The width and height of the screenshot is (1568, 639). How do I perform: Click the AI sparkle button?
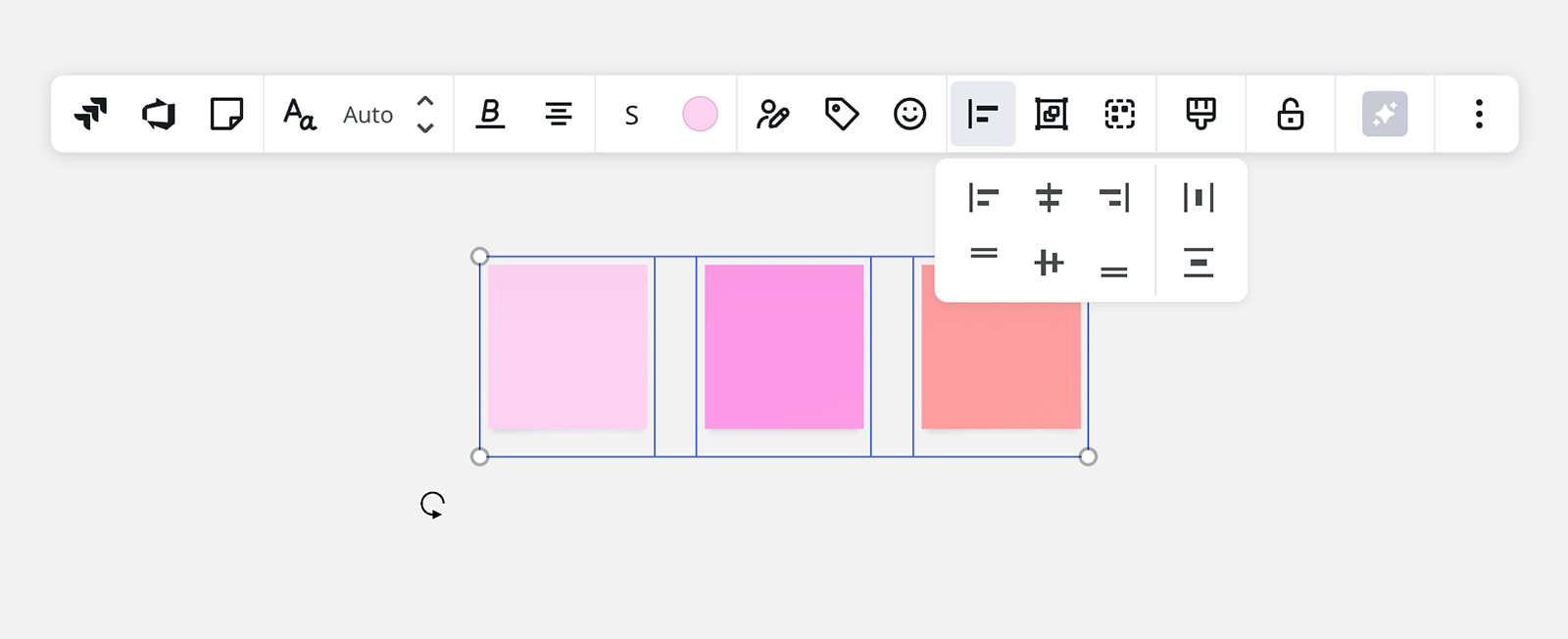1384,114
